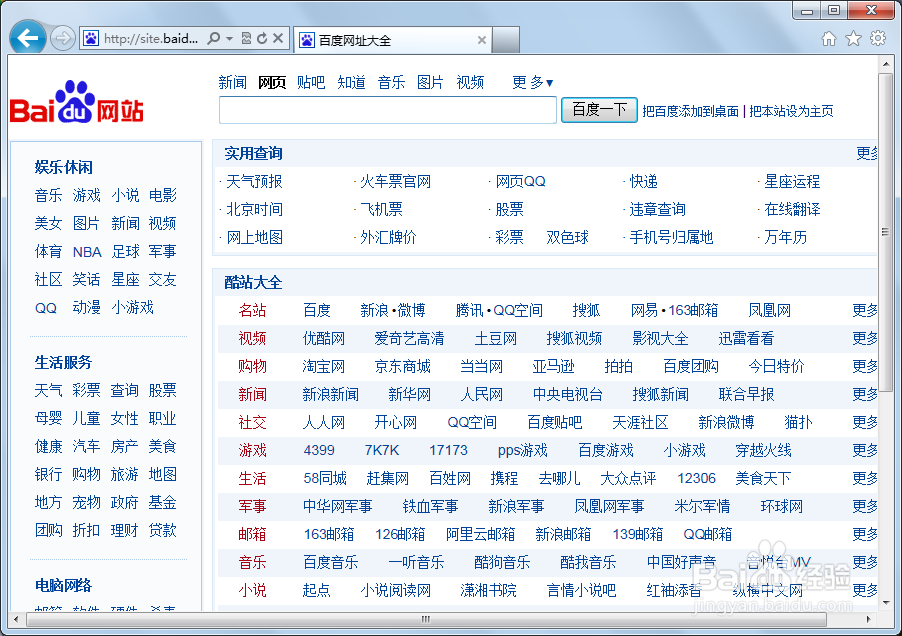Expand the 更多 dropdown menu
Image resolution: width=902 pixels, height=636 pixels.
coord(532,83)
